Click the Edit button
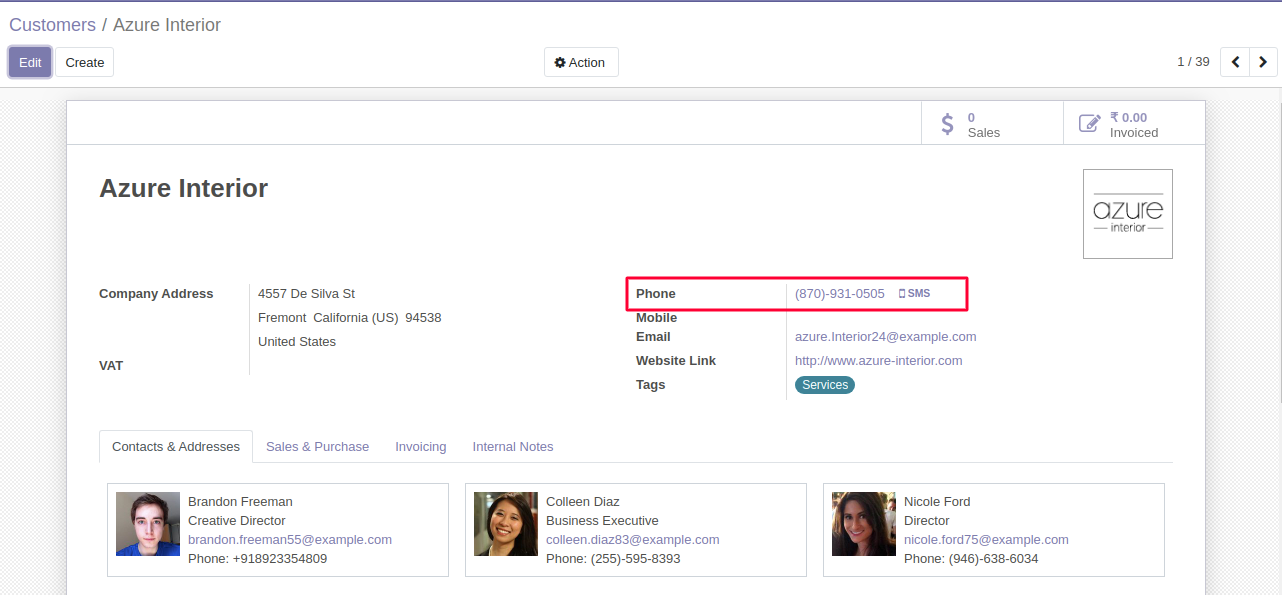Viewport: 1282px width, 595px height. click(x=30, y=62)
